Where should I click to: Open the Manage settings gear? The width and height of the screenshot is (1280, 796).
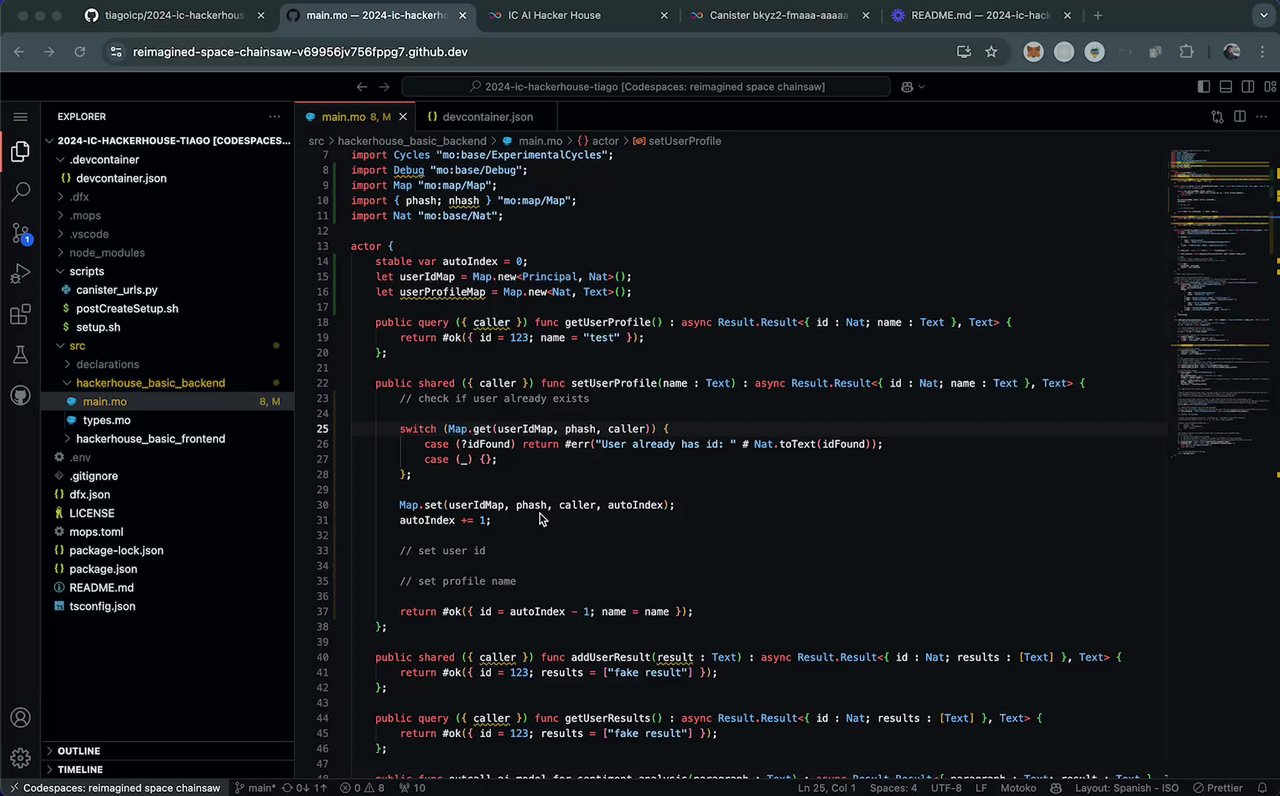(20, 758)
